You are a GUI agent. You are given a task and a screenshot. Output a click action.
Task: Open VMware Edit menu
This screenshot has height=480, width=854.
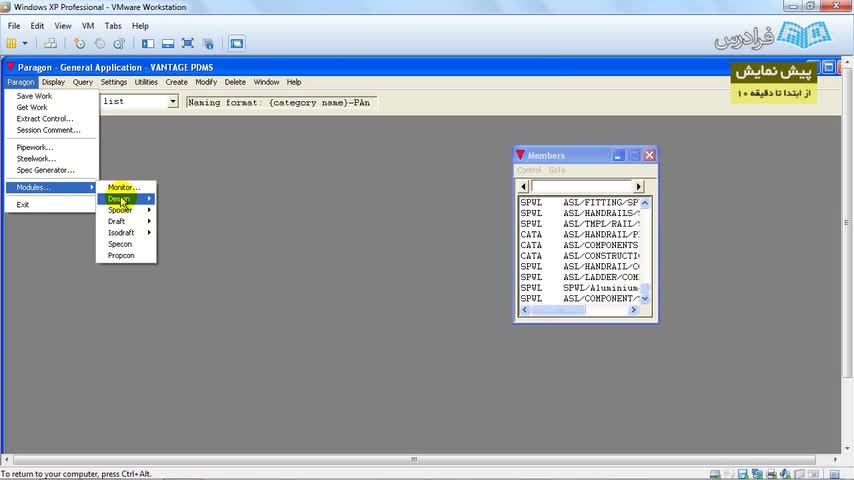click(37, 26)
